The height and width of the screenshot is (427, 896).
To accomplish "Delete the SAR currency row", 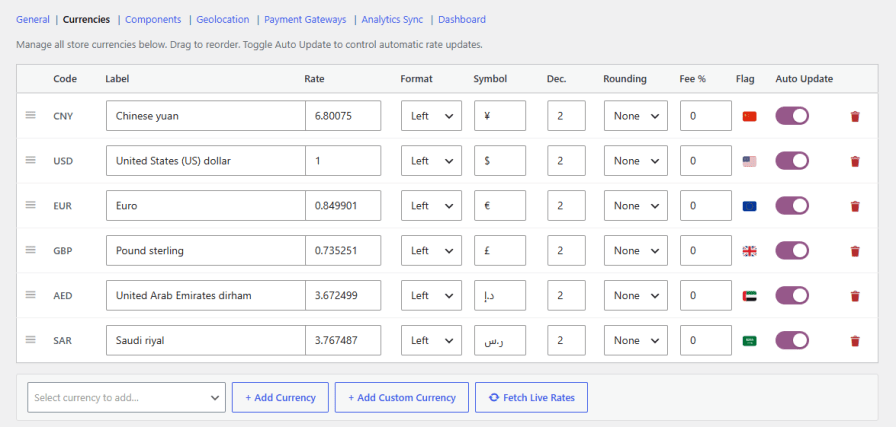I will point(855,341).
